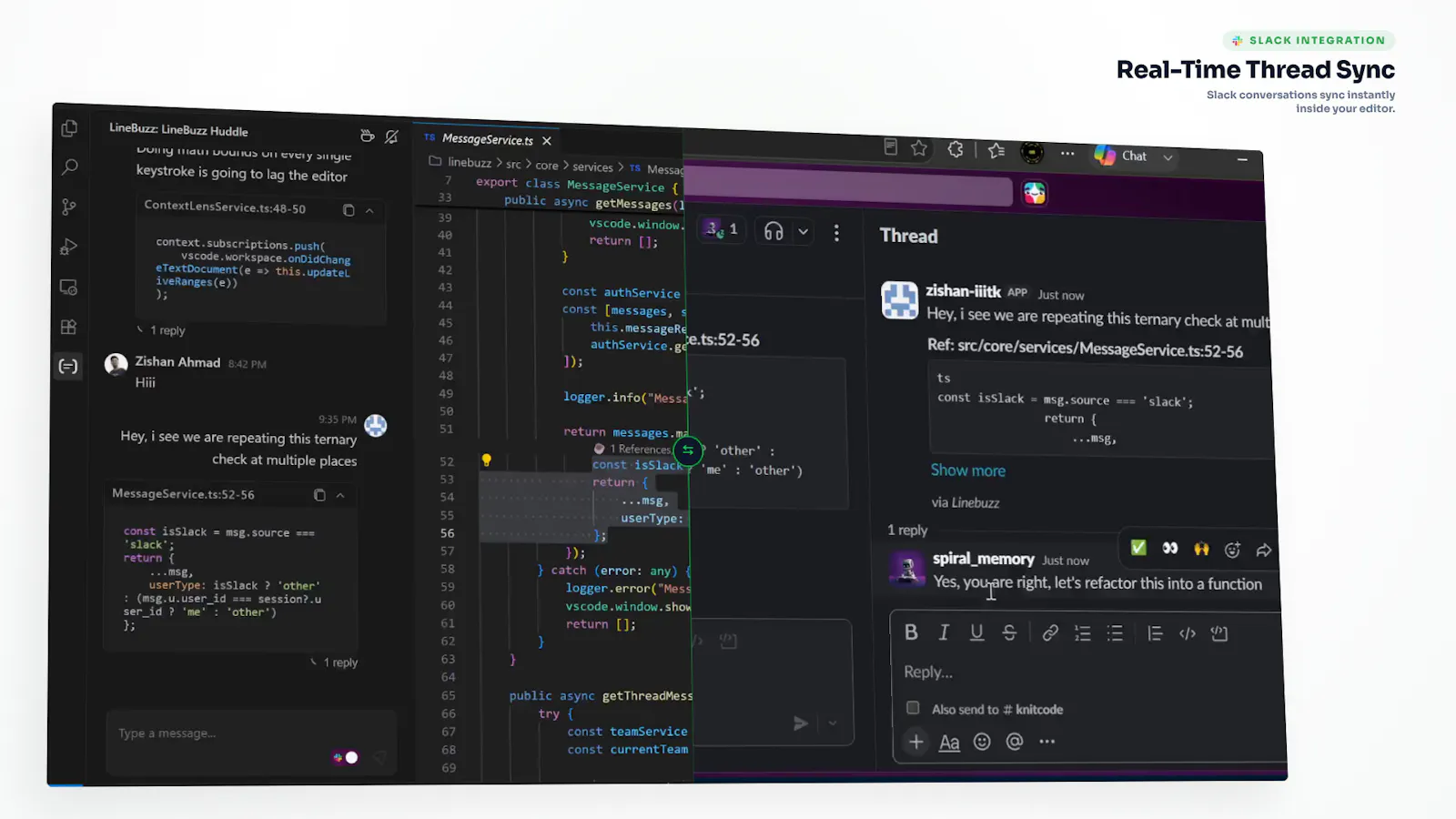The width and height of the screenshot is (1456, 819).
Task: Click the browser profile avatar
Action: 1032,152
